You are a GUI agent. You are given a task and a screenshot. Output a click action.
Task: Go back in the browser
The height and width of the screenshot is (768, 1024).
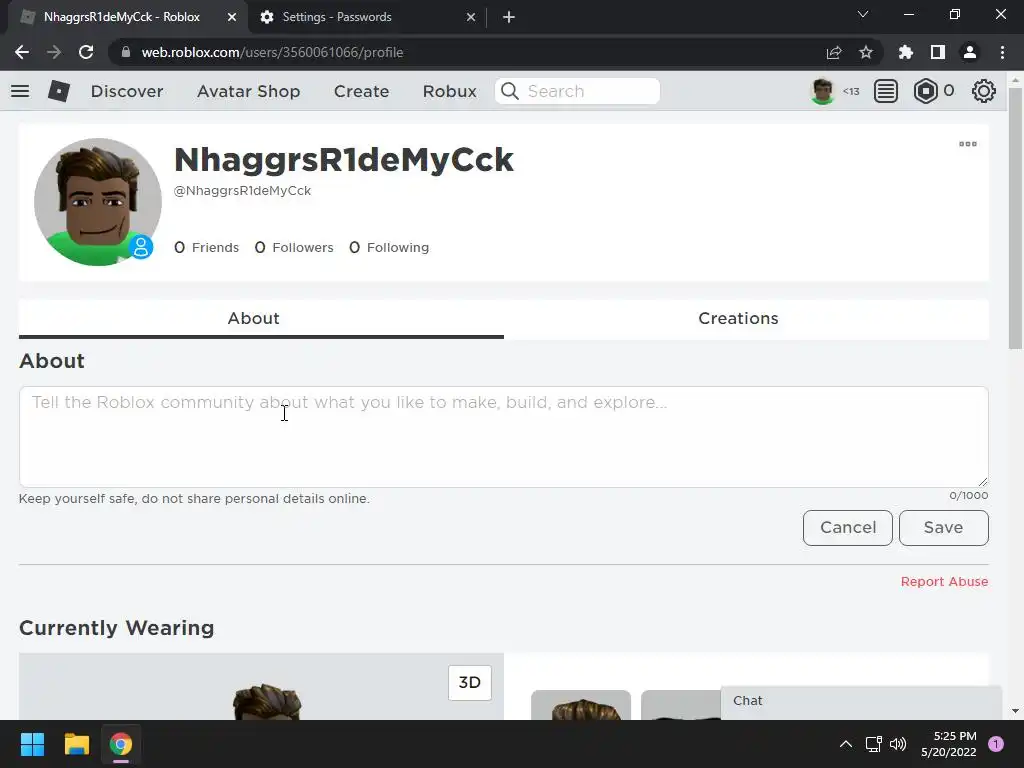click(x=22, y=52)
